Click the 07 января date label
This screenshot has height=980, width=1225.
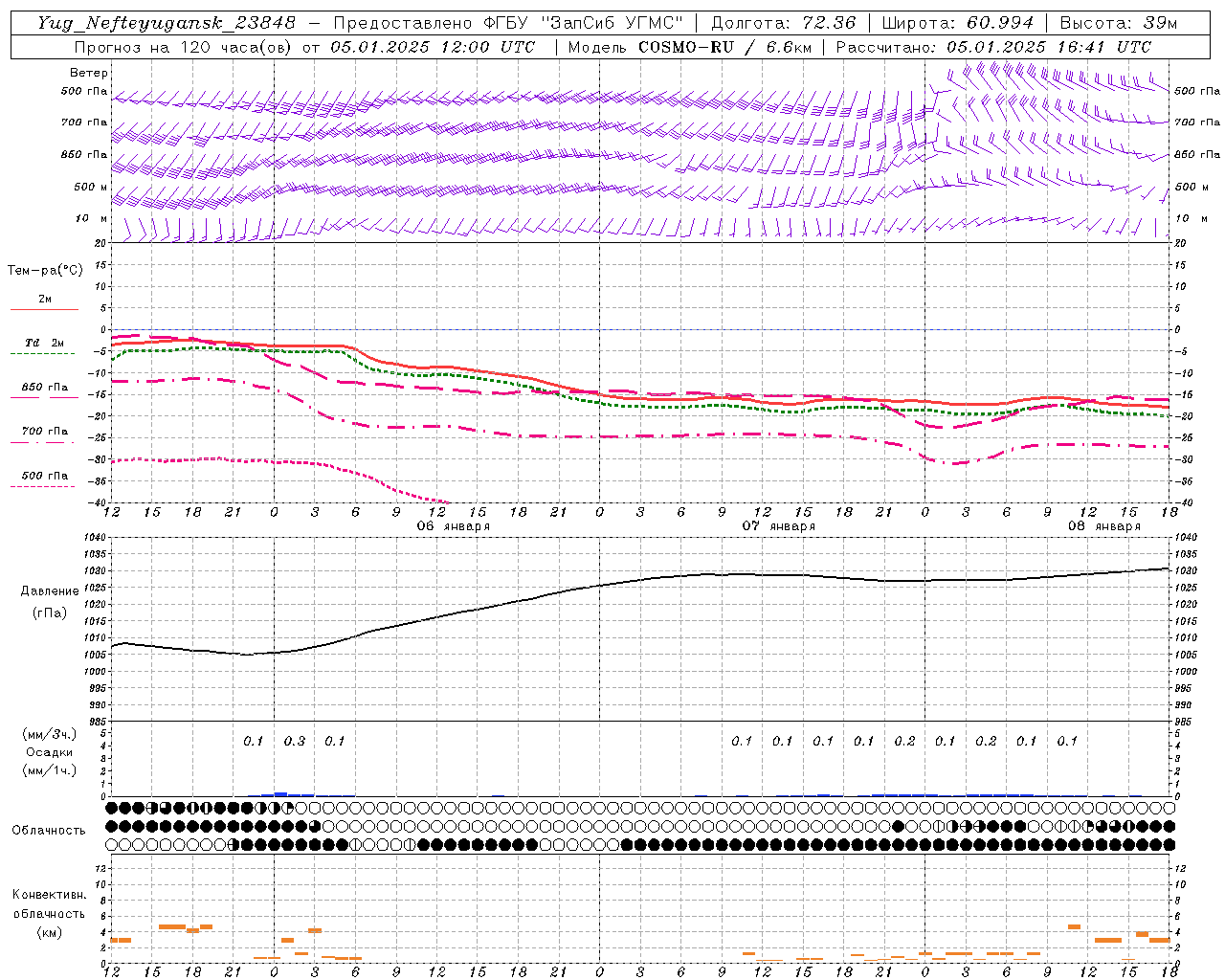778,526
